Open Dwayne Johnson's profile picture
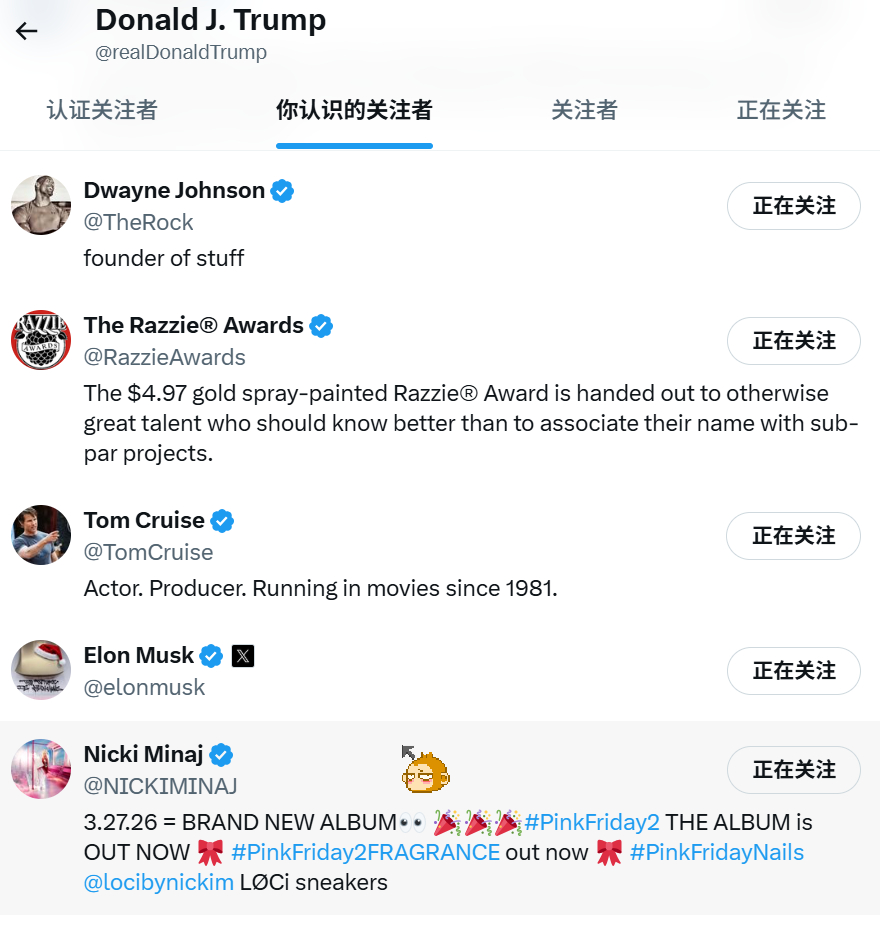The height and width of the screenshot is (926, 880). click(41, 205)
